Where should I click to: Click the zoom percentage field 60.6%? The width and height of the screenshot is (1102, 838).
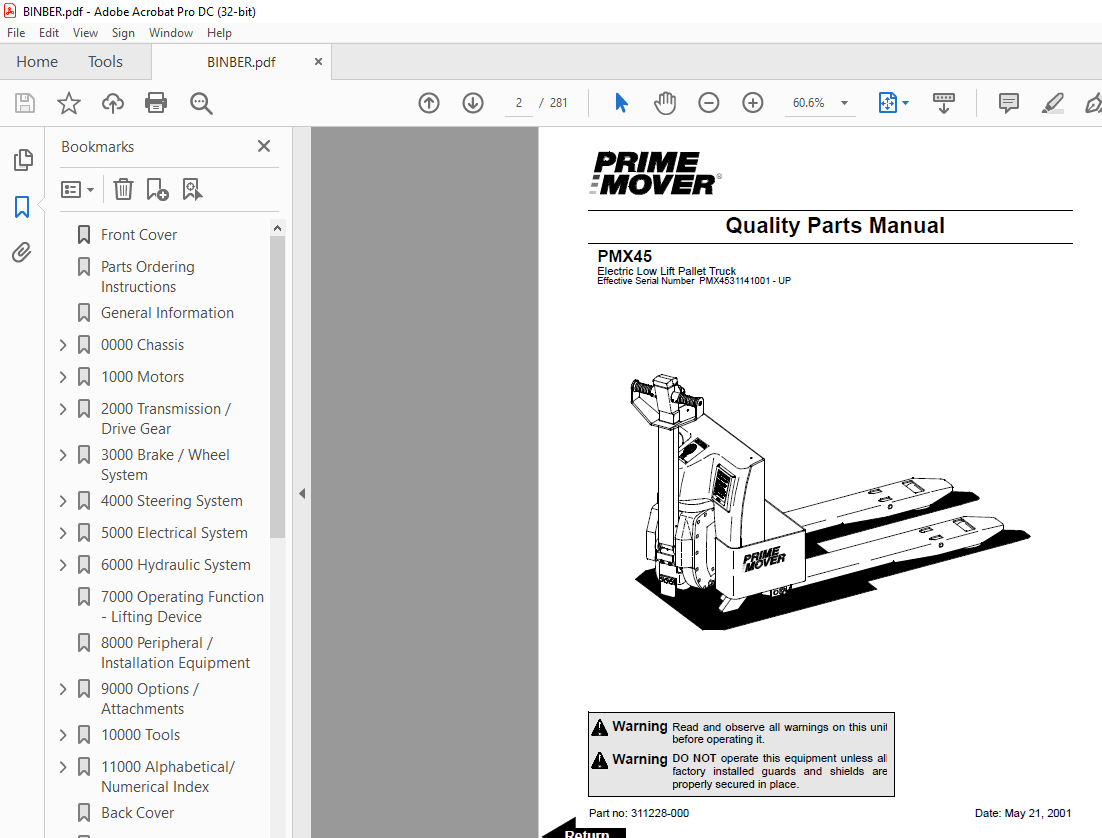coord(808,103)
